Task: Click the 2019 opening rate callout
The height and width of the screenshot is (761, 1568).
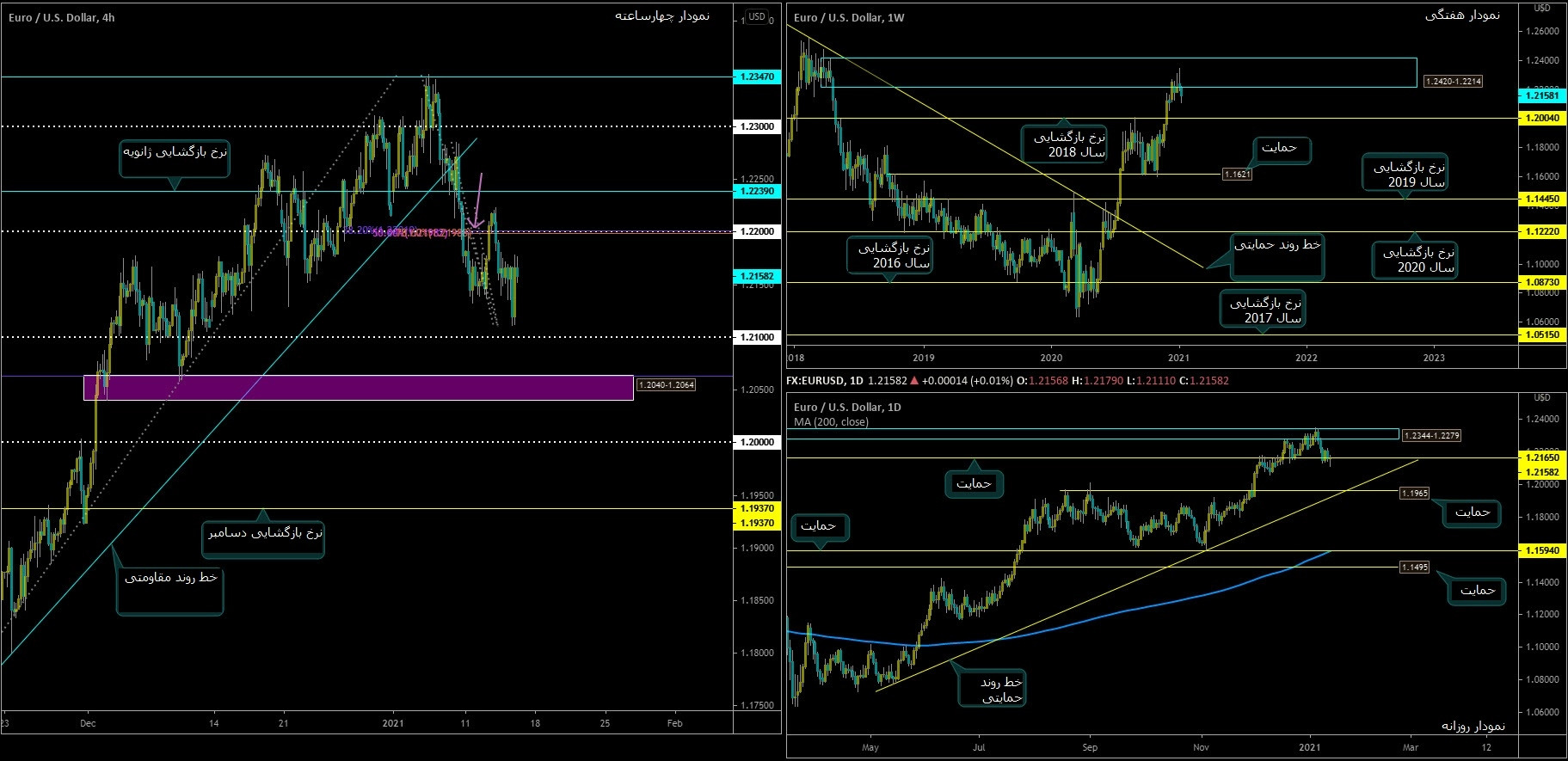Action: [1405, 174]
